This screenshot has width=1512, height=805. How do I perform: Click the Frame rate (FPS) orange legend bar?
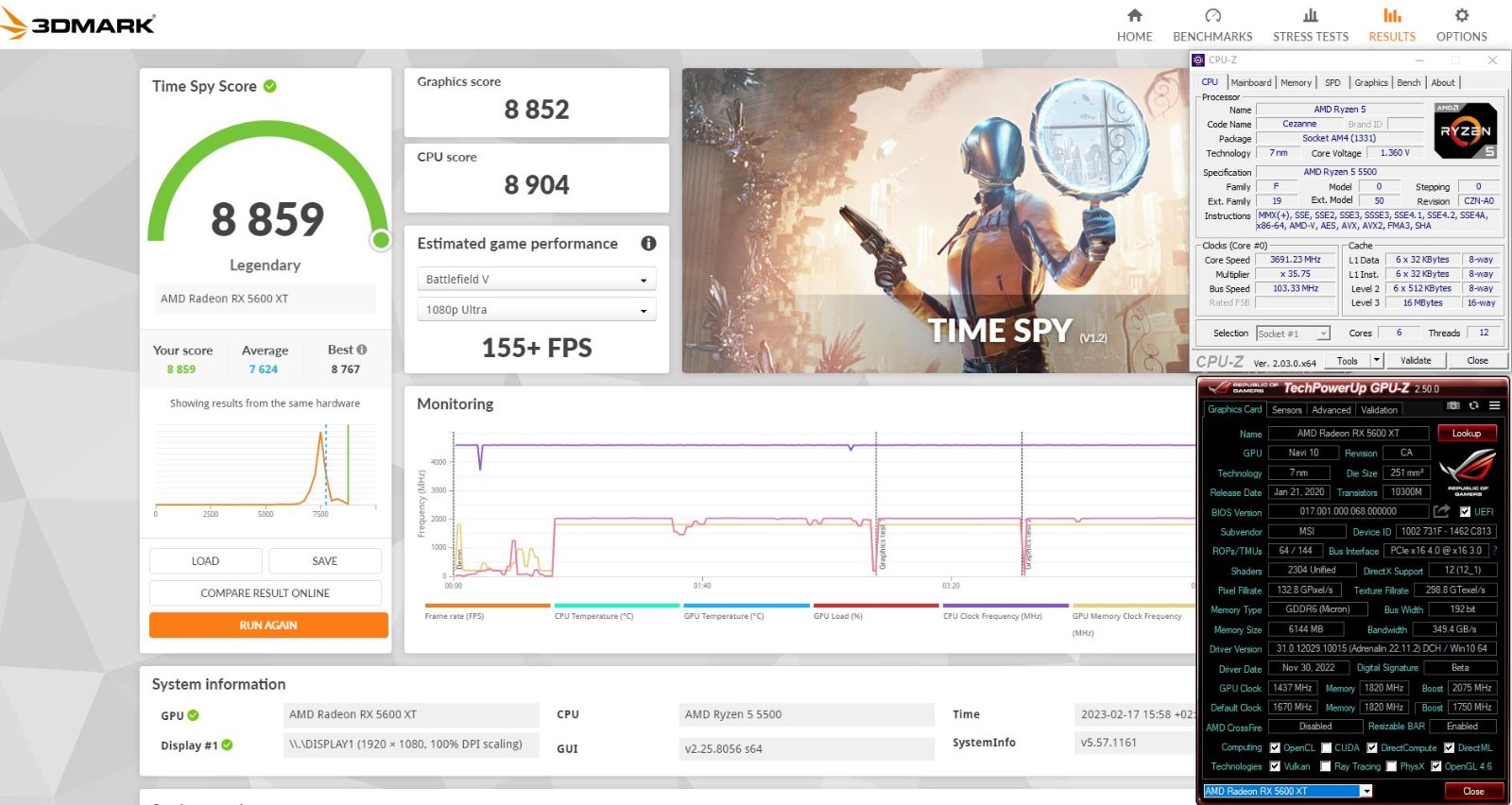488,606
